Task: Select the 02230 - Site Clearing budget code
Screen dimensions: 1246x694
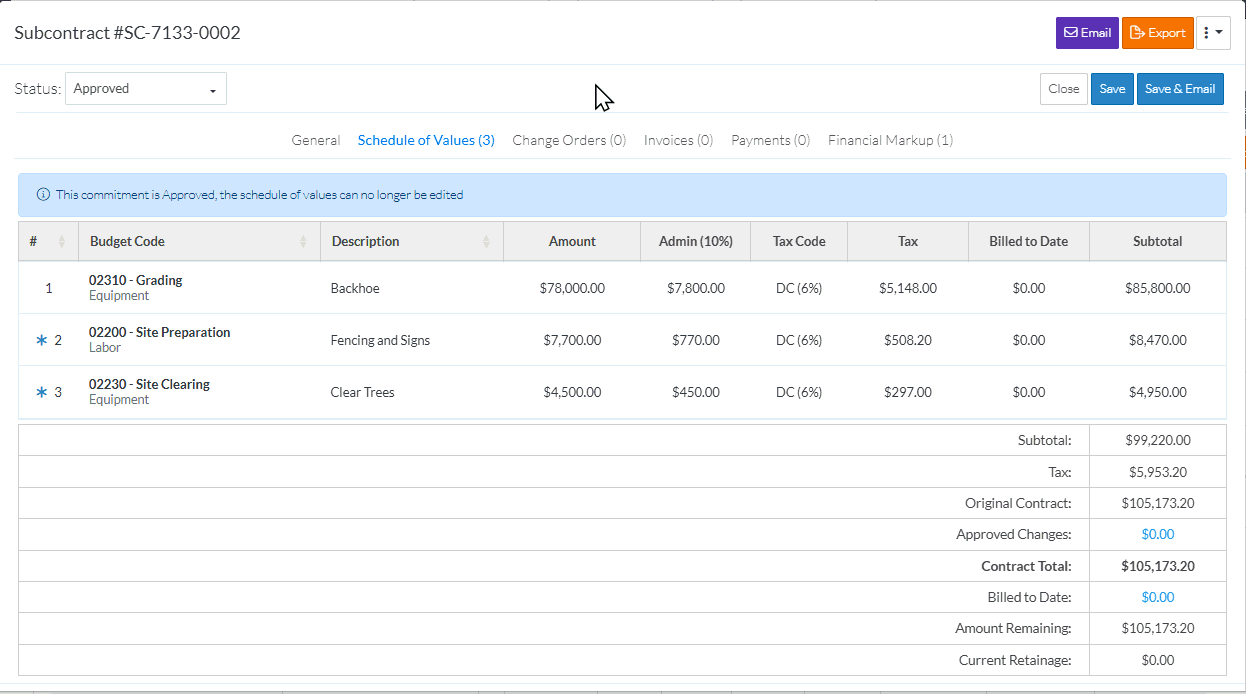Action: point(149,385)
